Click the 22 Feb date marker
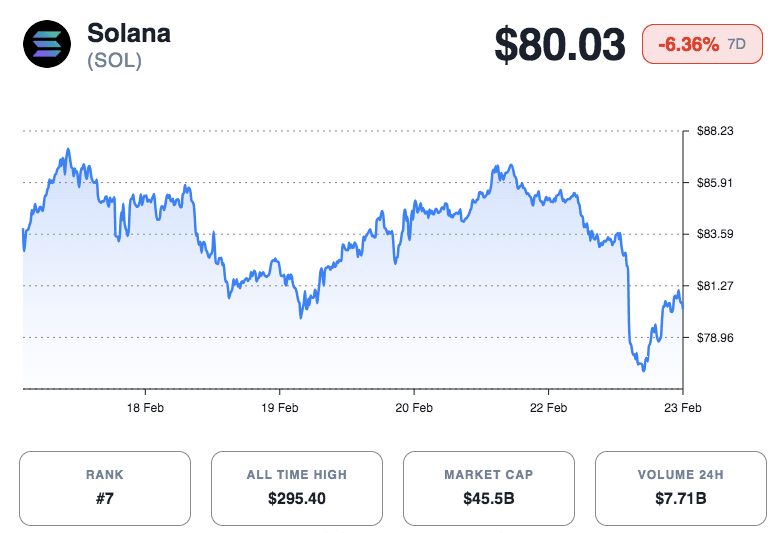This screenshot has width=783, height=533. [548, 408]
